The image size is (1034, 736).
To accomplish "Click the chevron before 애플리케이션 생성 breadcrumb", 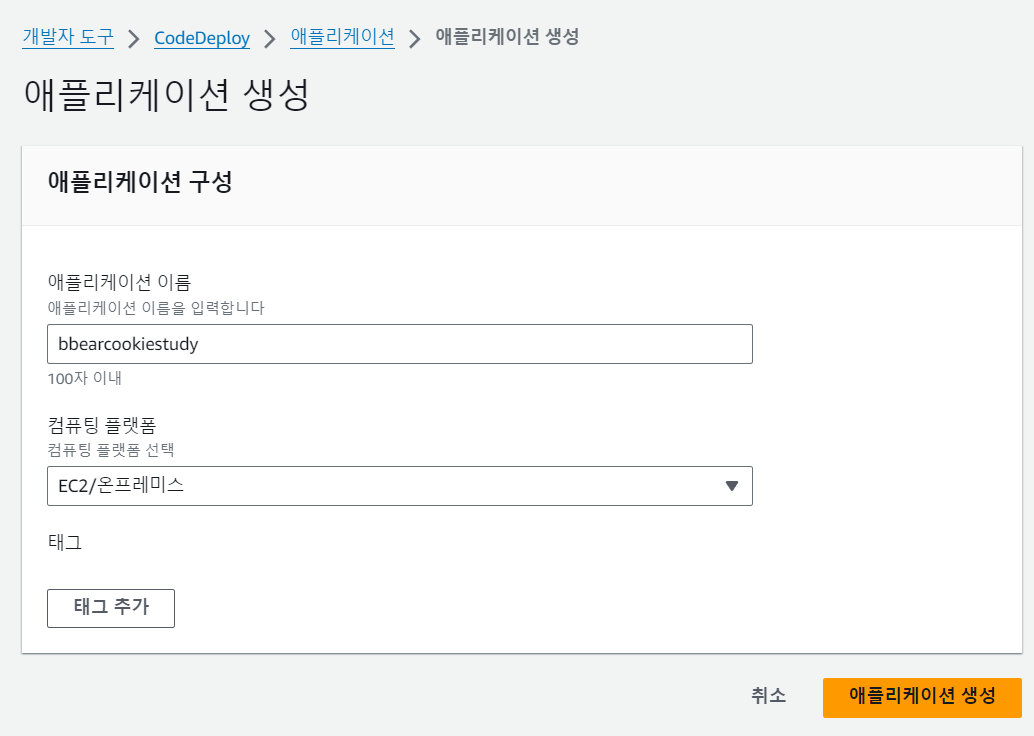I will [415, 39].
